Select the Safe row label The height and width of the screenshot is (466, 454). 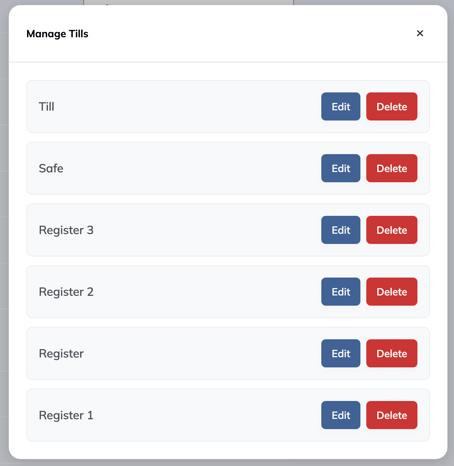(x=51, y=168)
